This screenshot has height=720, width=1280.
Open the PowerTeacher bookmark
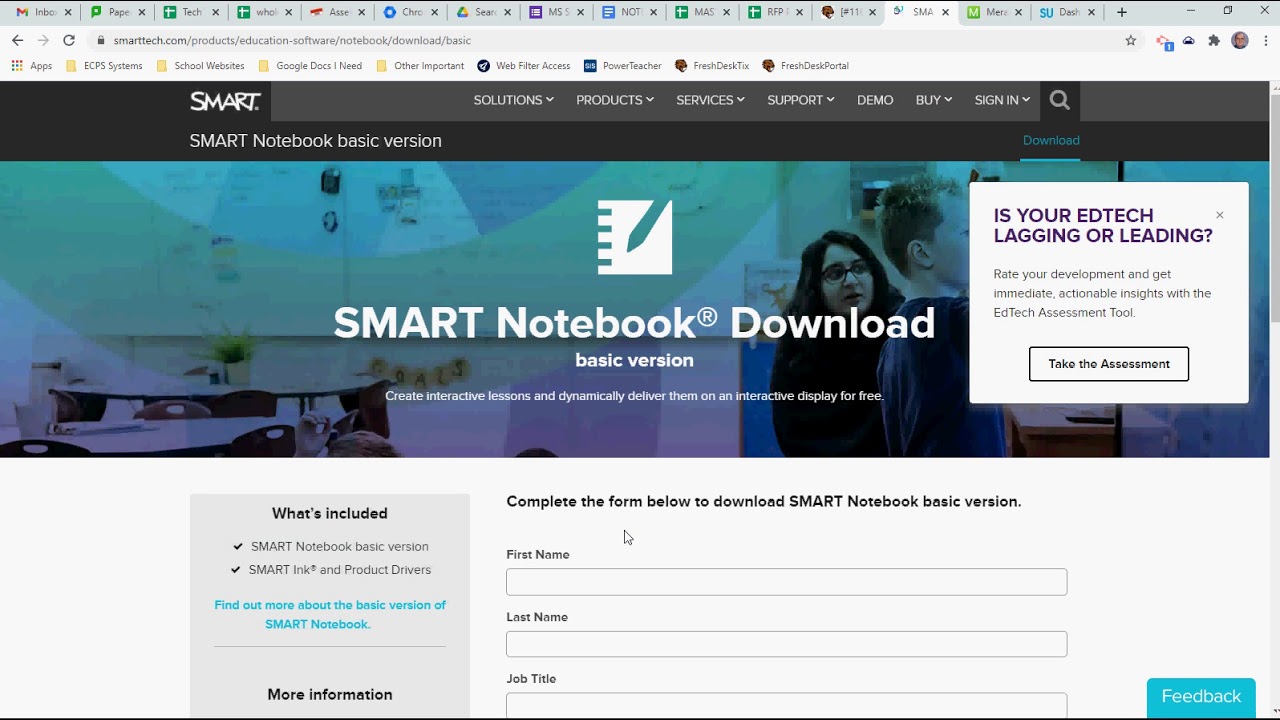(x=623, y=66)
